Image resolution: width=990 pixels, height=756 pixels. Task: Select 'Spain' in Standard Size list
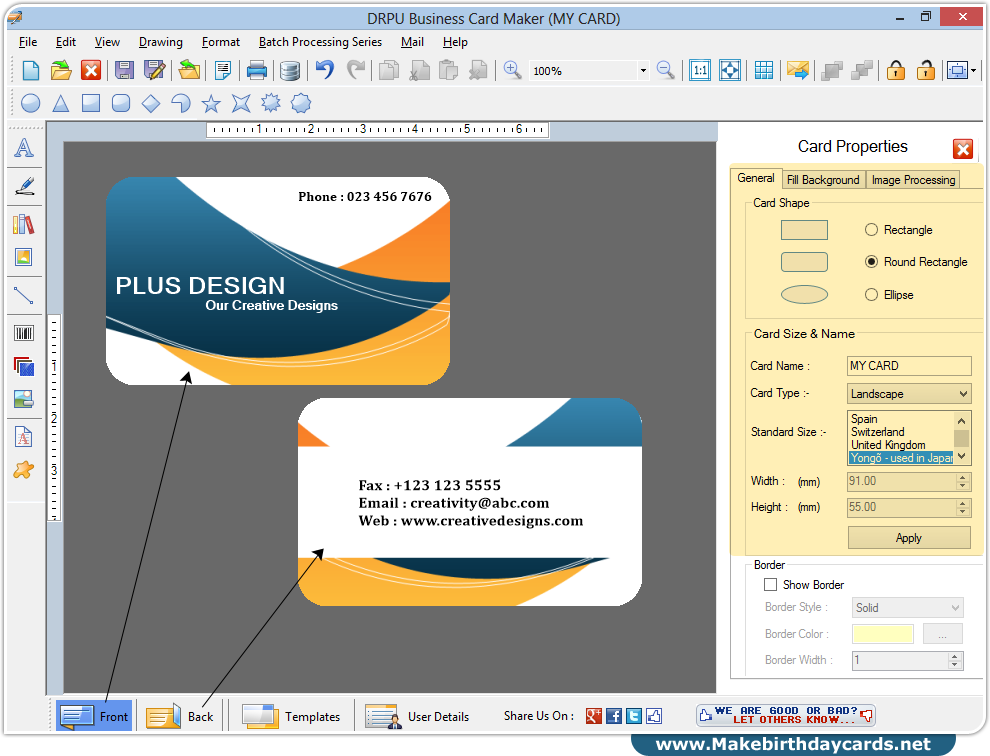tap(864, 419)
